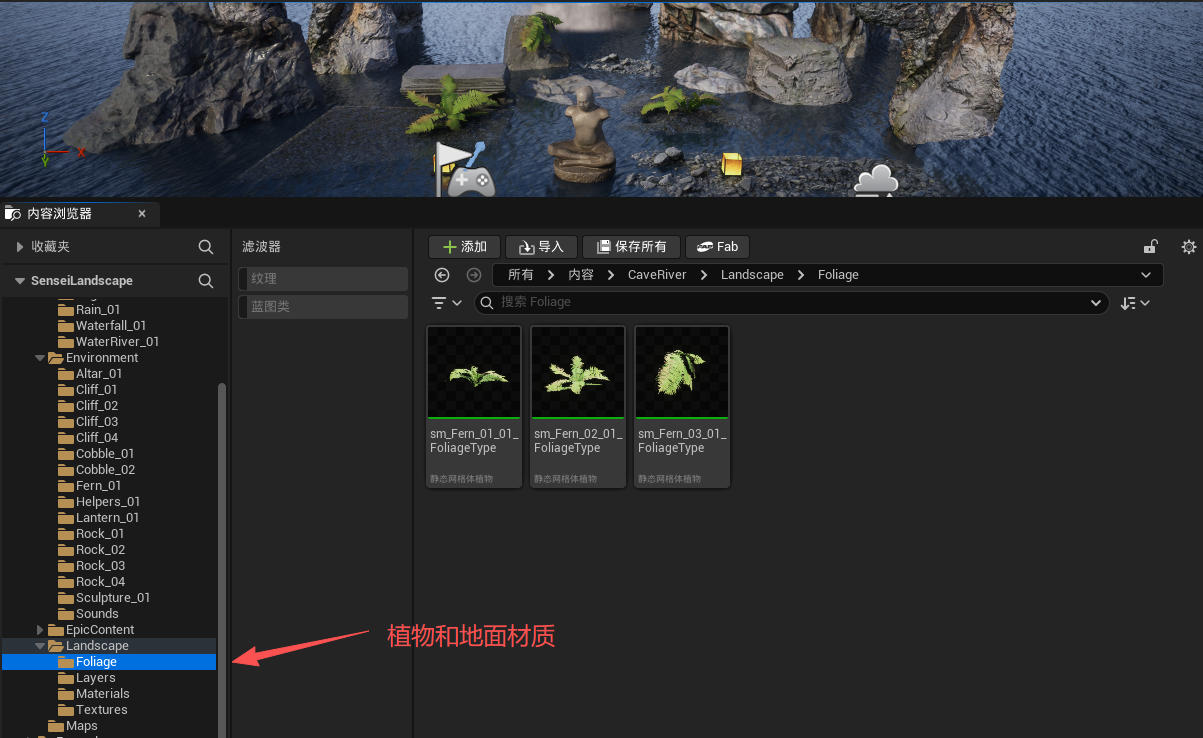Open the Fab marketplace button
The image size is (1203, 738).
[x=718, y=247]
